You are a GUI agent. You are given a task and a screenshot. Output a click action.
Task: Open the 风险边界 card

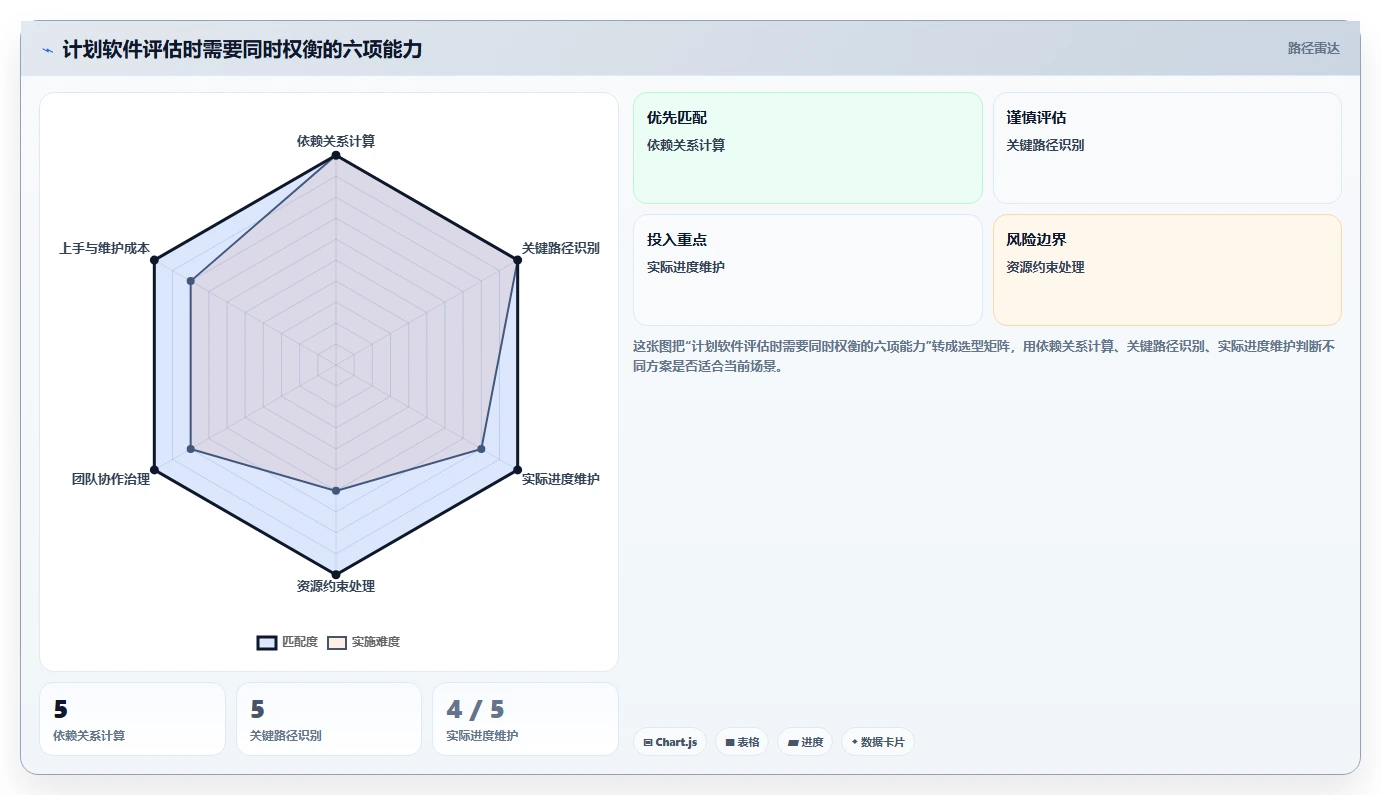click(1167, 270)
